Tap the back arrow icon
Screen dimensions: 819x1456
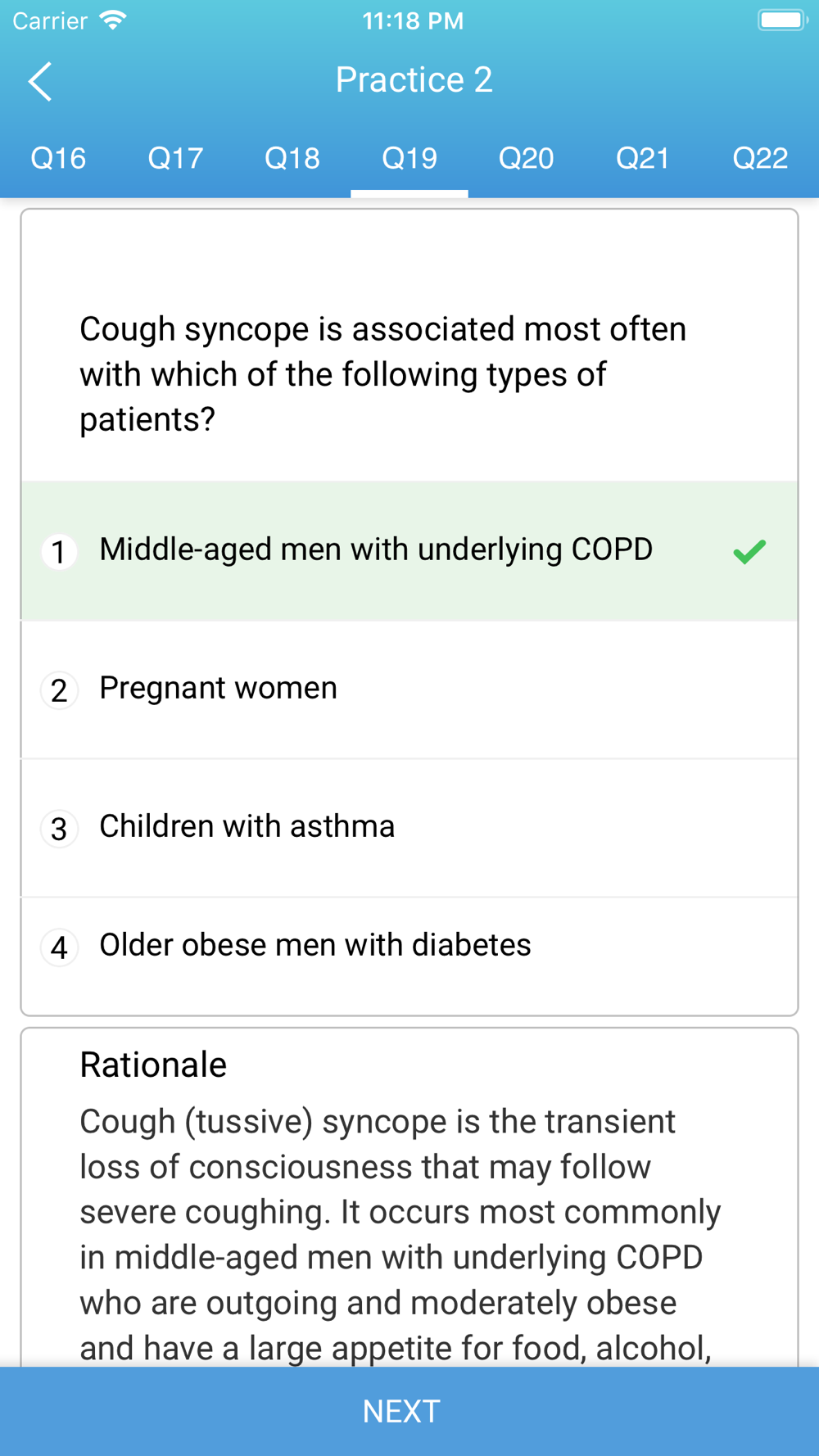(40, 81)
